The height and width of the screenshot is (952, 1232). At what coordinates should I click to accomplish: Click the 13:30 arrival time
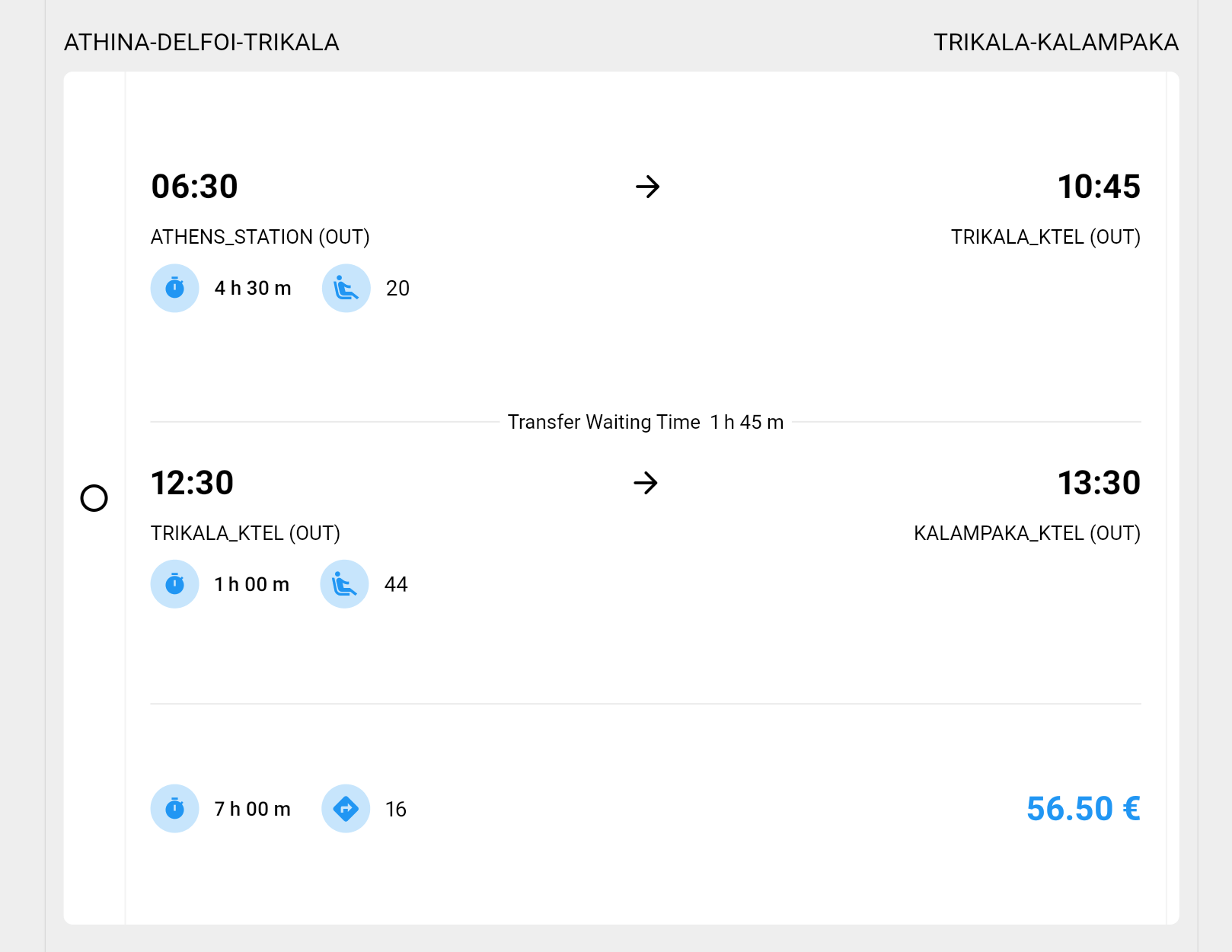click(1099, 483)
